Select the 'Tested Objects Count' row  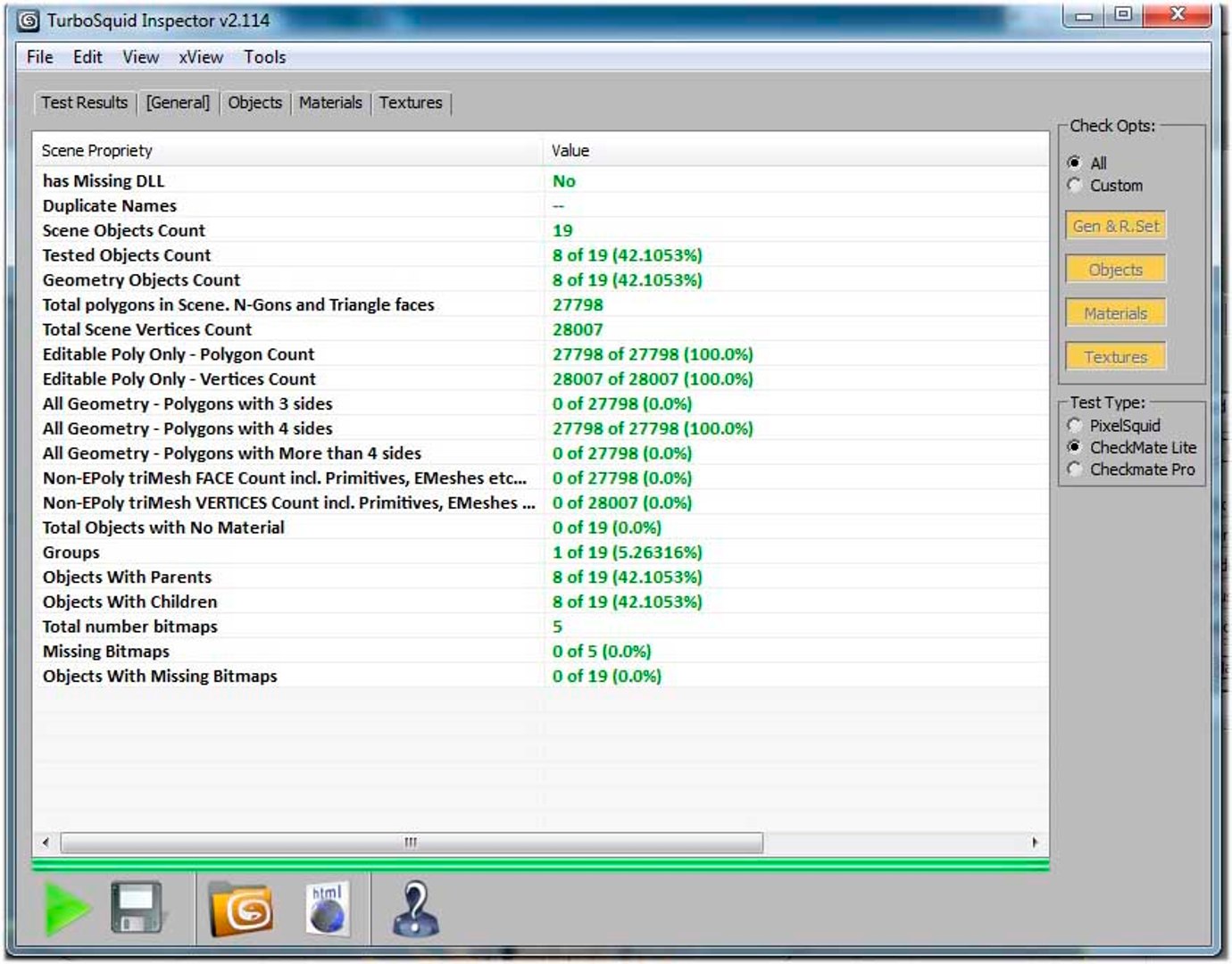(x=541, y=255)
